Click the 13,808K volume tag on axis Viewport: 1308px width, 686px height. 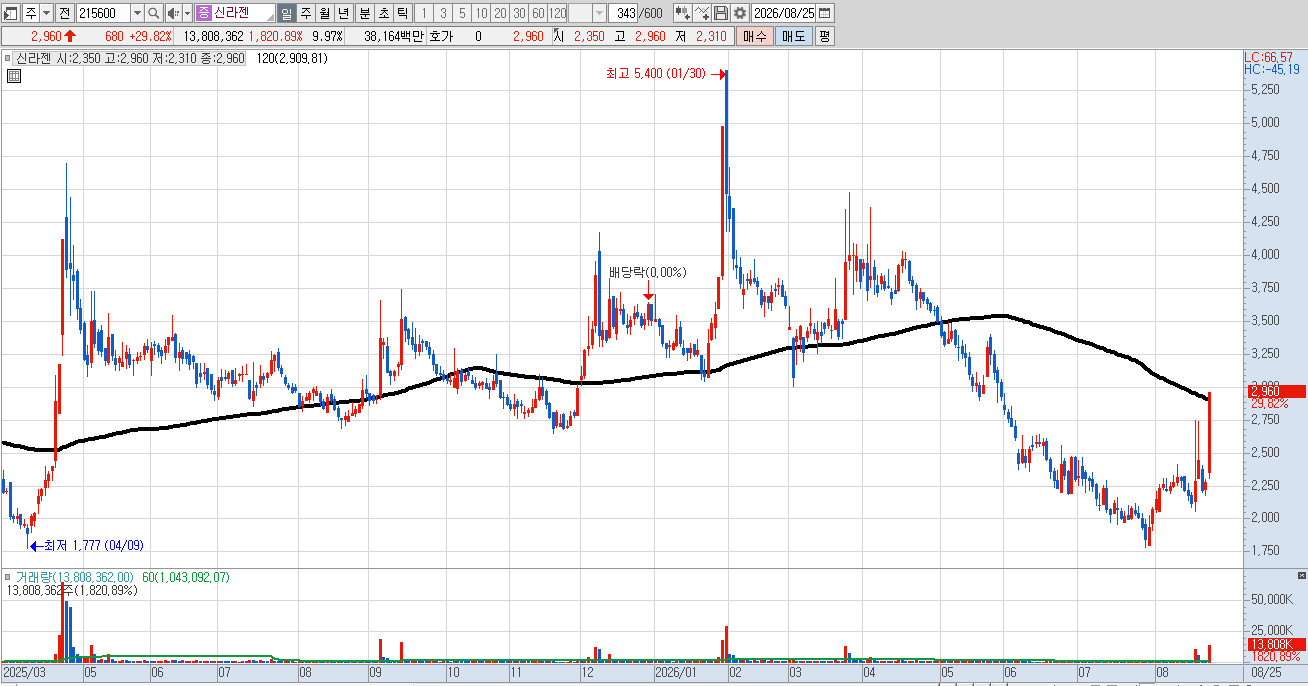pyautogui.click(x=1275, y=644)
